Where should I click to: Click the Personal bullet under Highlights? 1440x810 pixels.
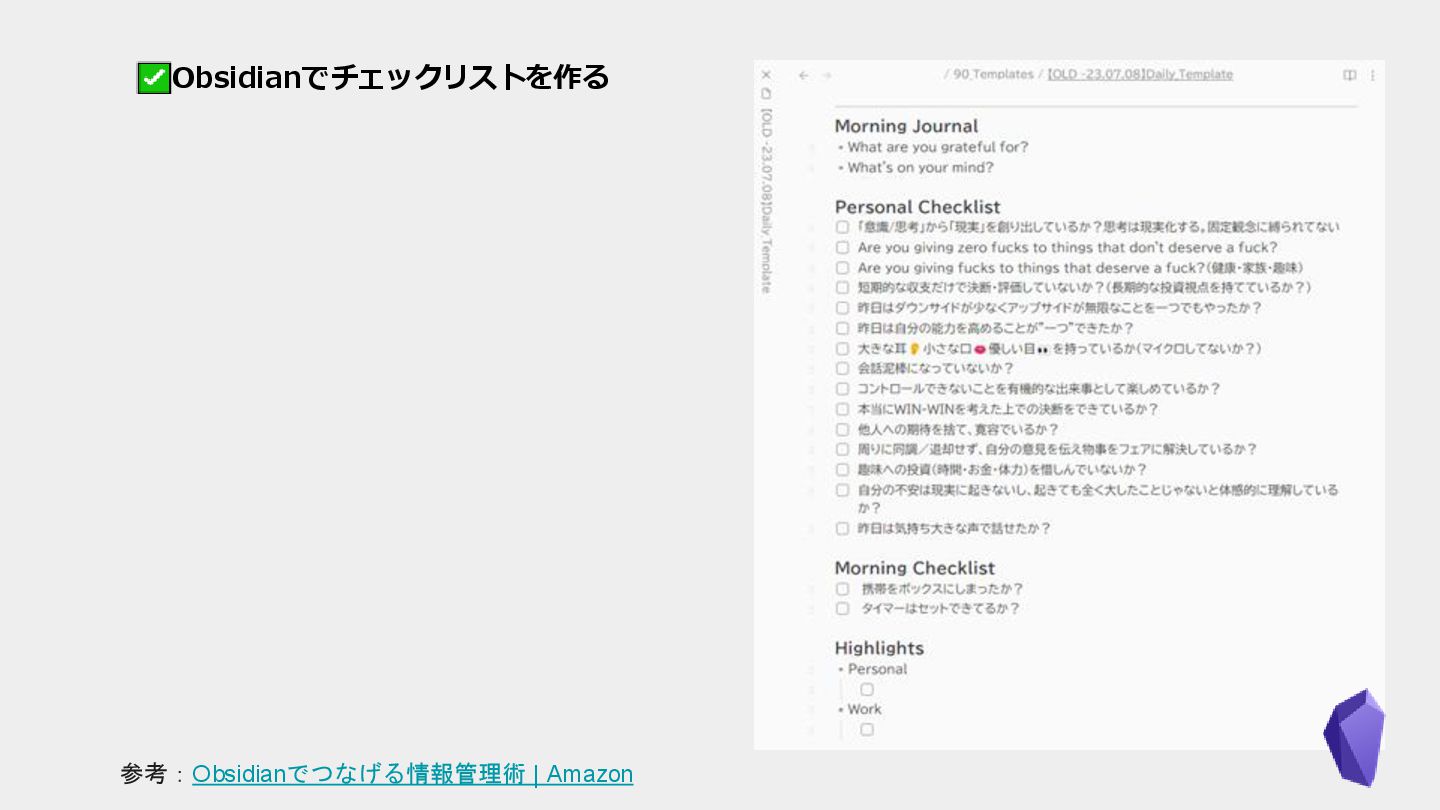(x=877, y=669)
